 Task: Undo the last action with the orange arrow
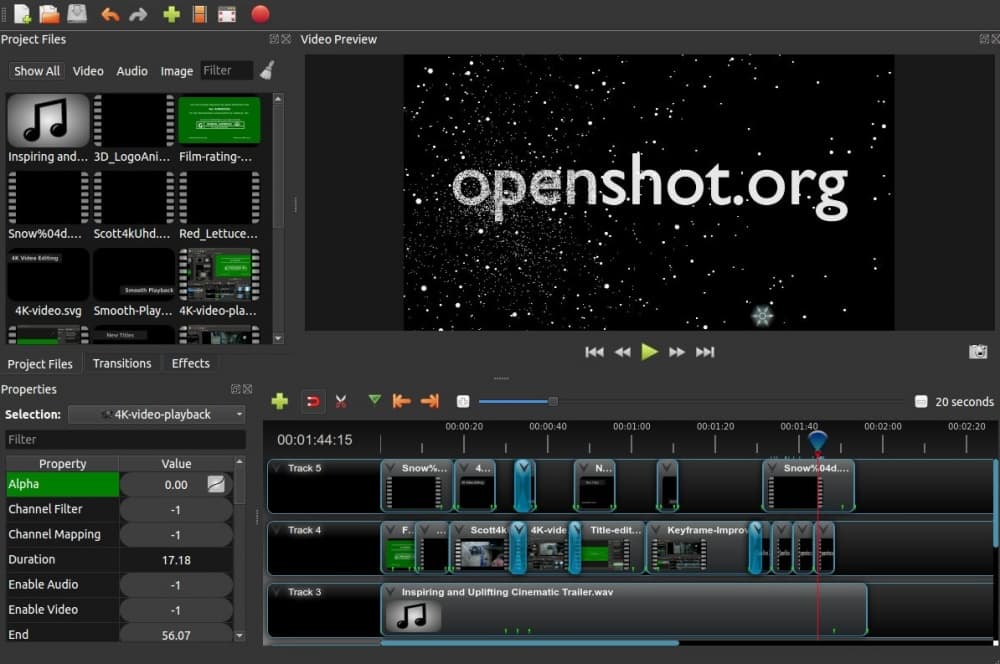tap(110, 14)
